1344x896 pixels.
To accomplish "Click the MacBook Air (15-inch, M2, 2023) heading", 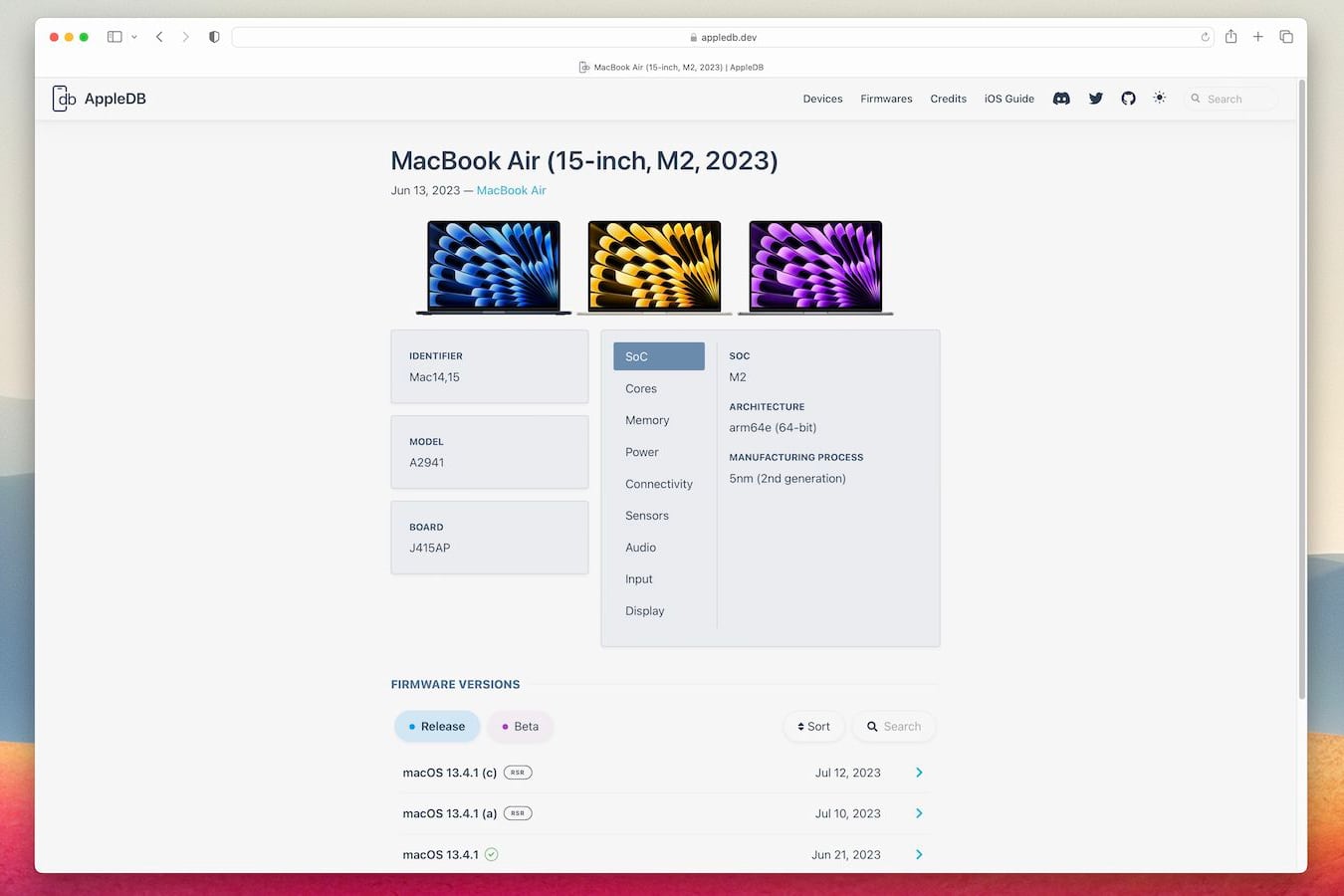I will [x=584, y=160].
